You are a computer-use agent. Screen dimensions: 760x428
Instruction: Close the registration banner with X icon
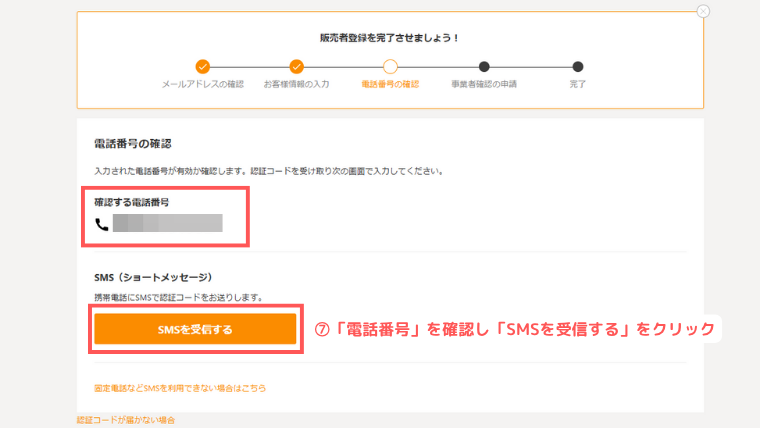pos(703,11)
